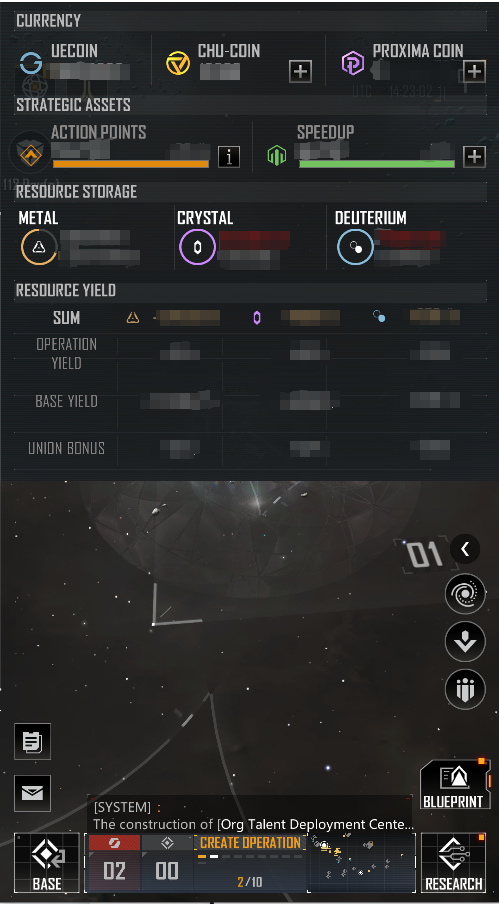
Task: Click the Action Points orange bar
Action: [x=131, y=164]
